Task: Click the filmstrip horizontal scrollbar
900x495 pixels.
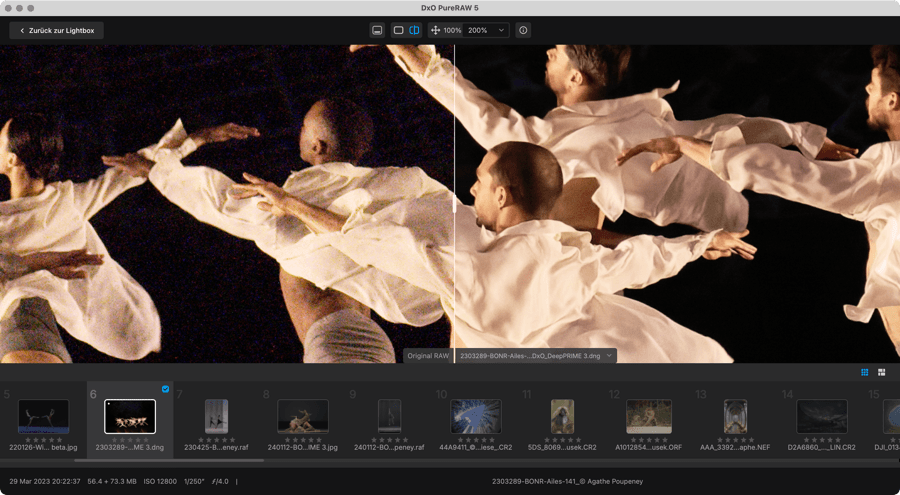Action: coord(169,460)
